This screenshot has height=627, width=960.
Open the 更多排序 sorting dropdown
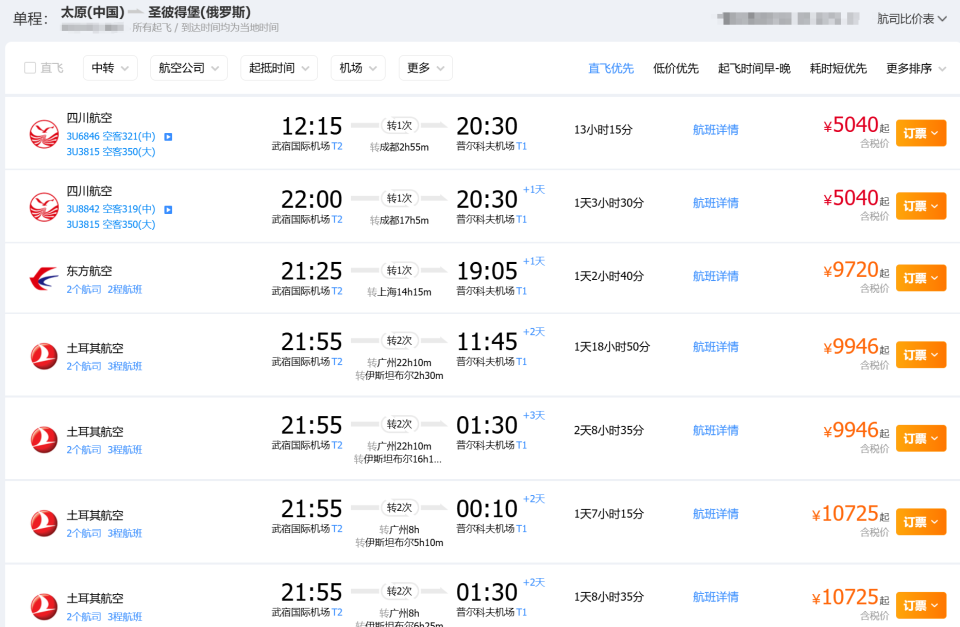click(x=916, y=69)
